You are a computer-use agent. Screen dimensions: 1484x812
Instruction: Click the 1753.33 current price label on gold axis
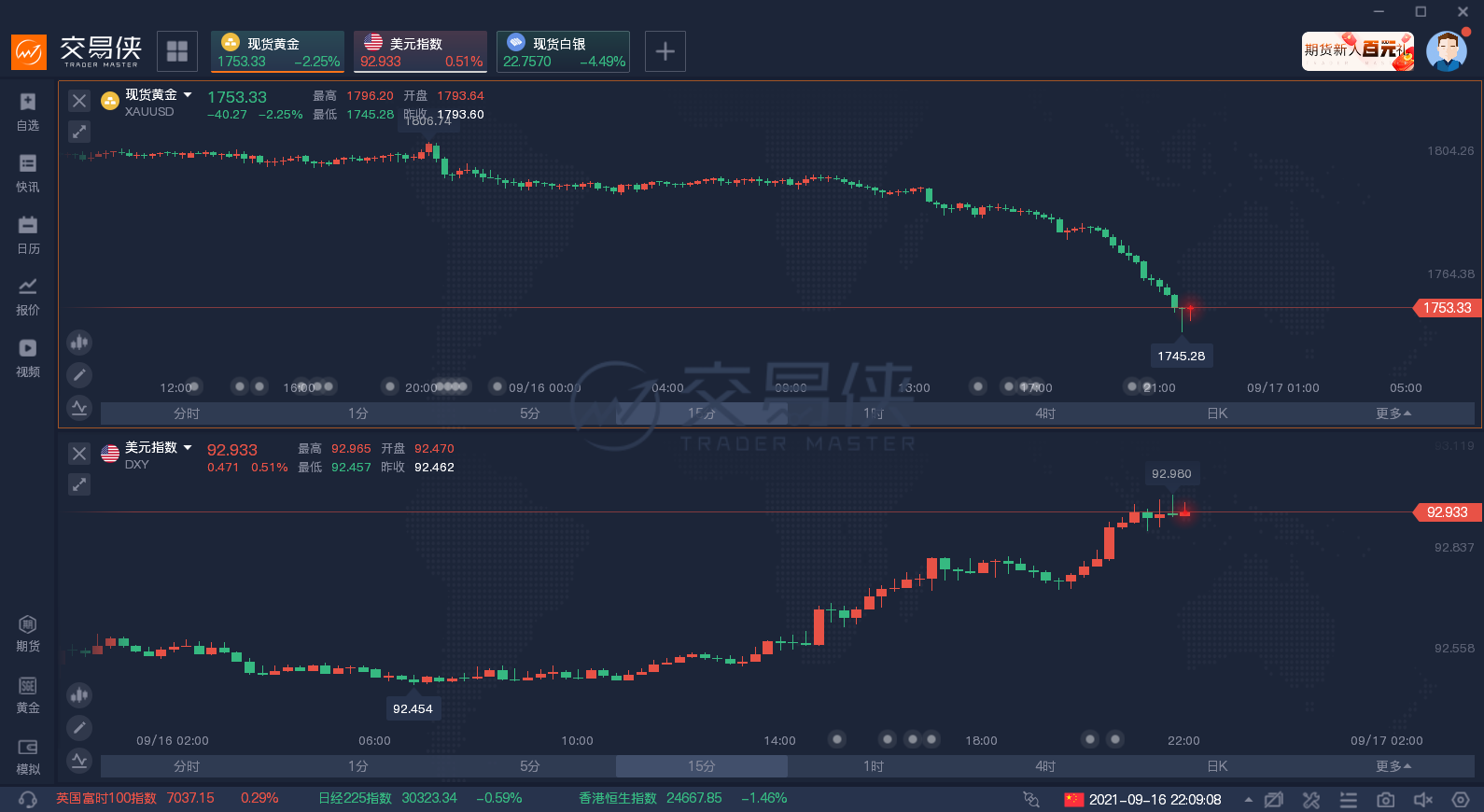coord(1446,308)
